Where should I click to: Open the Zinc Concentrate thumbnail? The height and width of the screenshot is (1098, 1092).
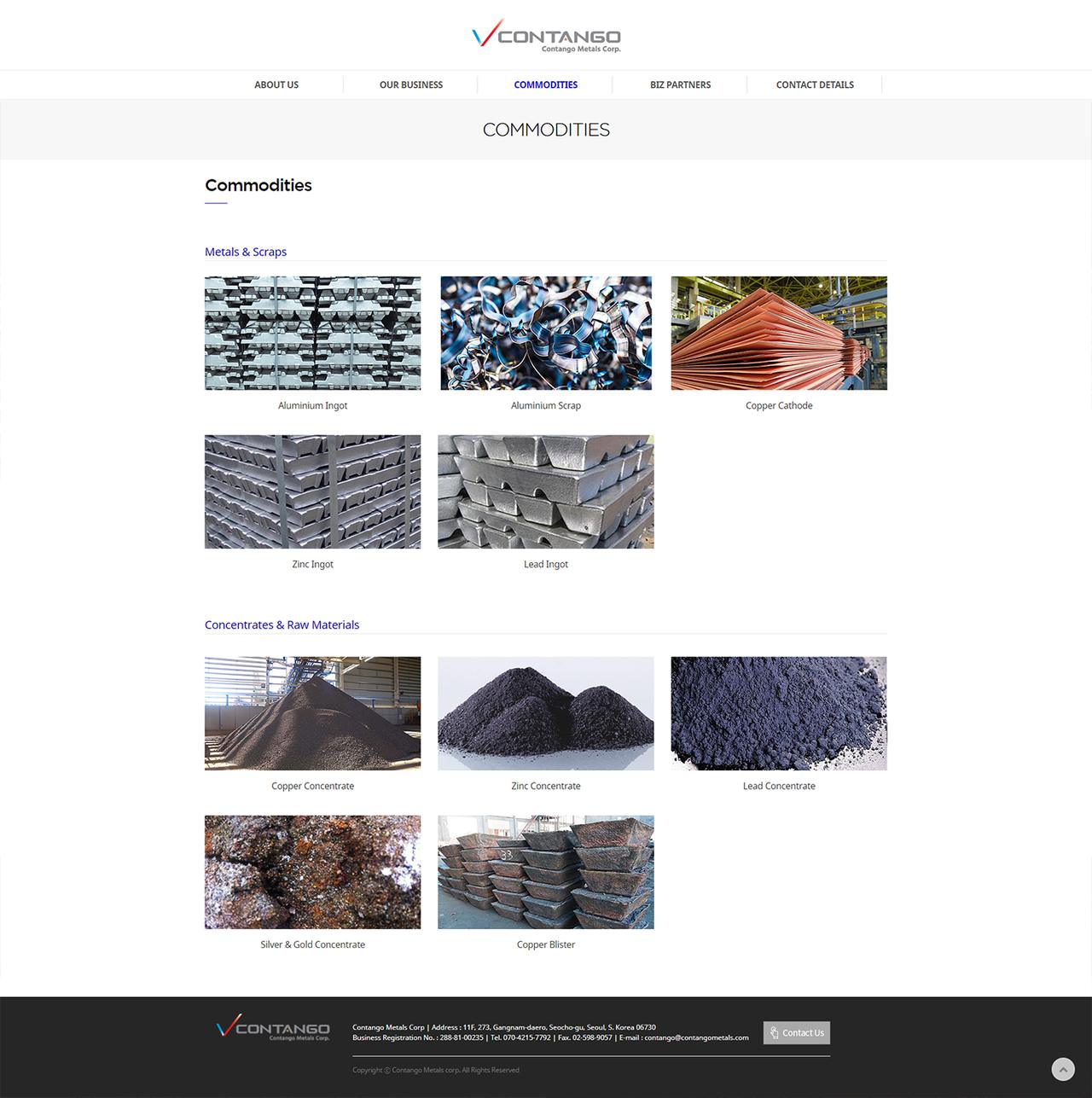pyautogui.click(x=546, y=713)
